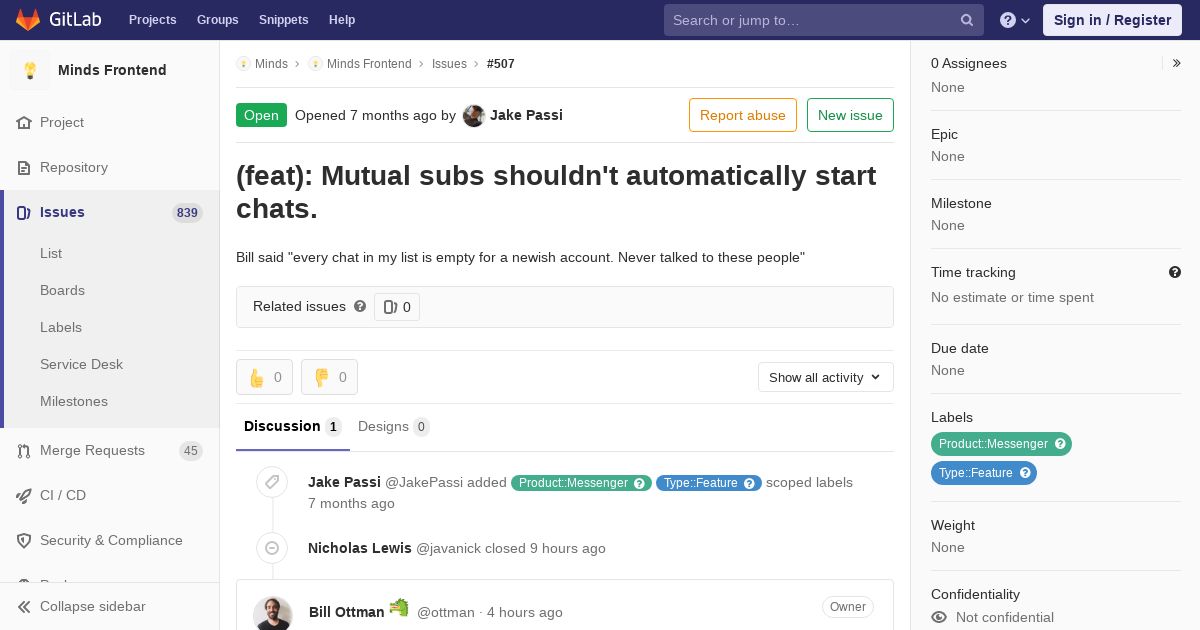Viewport: 1200px width, 630px height.
Task: Select the Discussion tab
Action: [292, 427]
